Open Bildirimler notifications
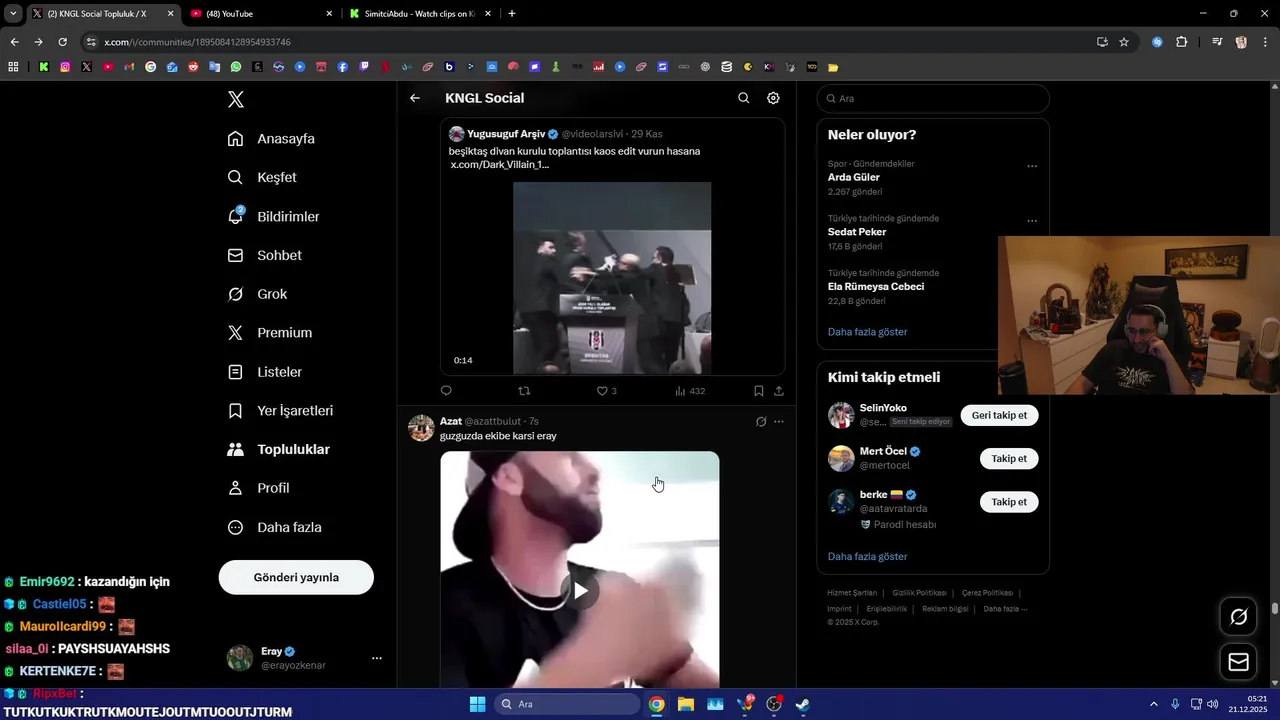 tap(273, 216)
